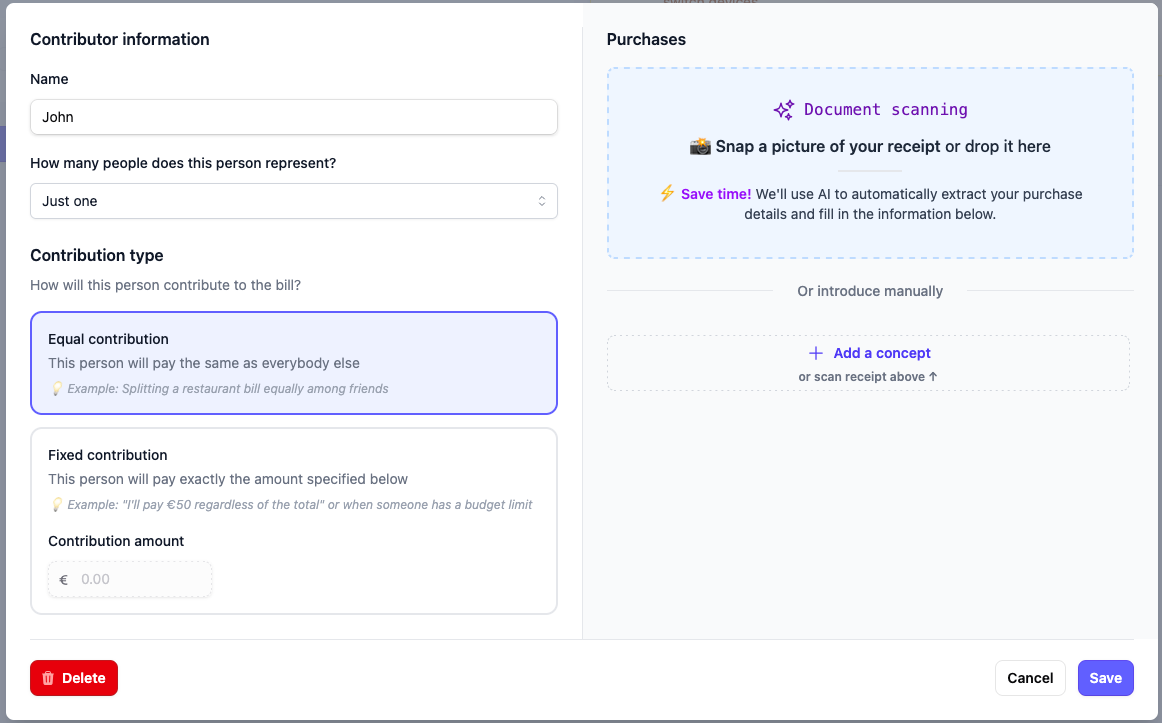Viewport: 1162px width, 723px height.
Task: Click the lightbulb icon in Fixed contribution example
Action: point(57,504)
